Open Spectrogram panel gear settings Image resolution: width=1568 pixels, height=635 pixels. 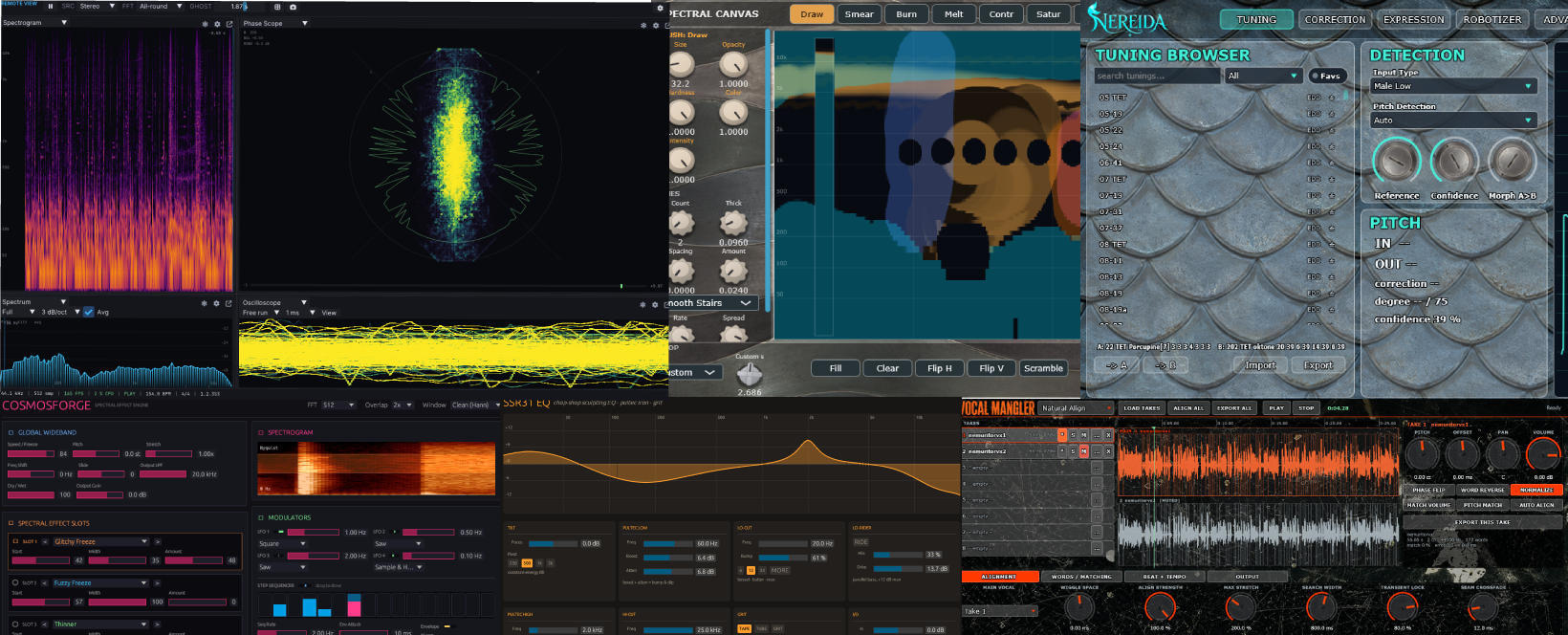click(x=217, y=24)
